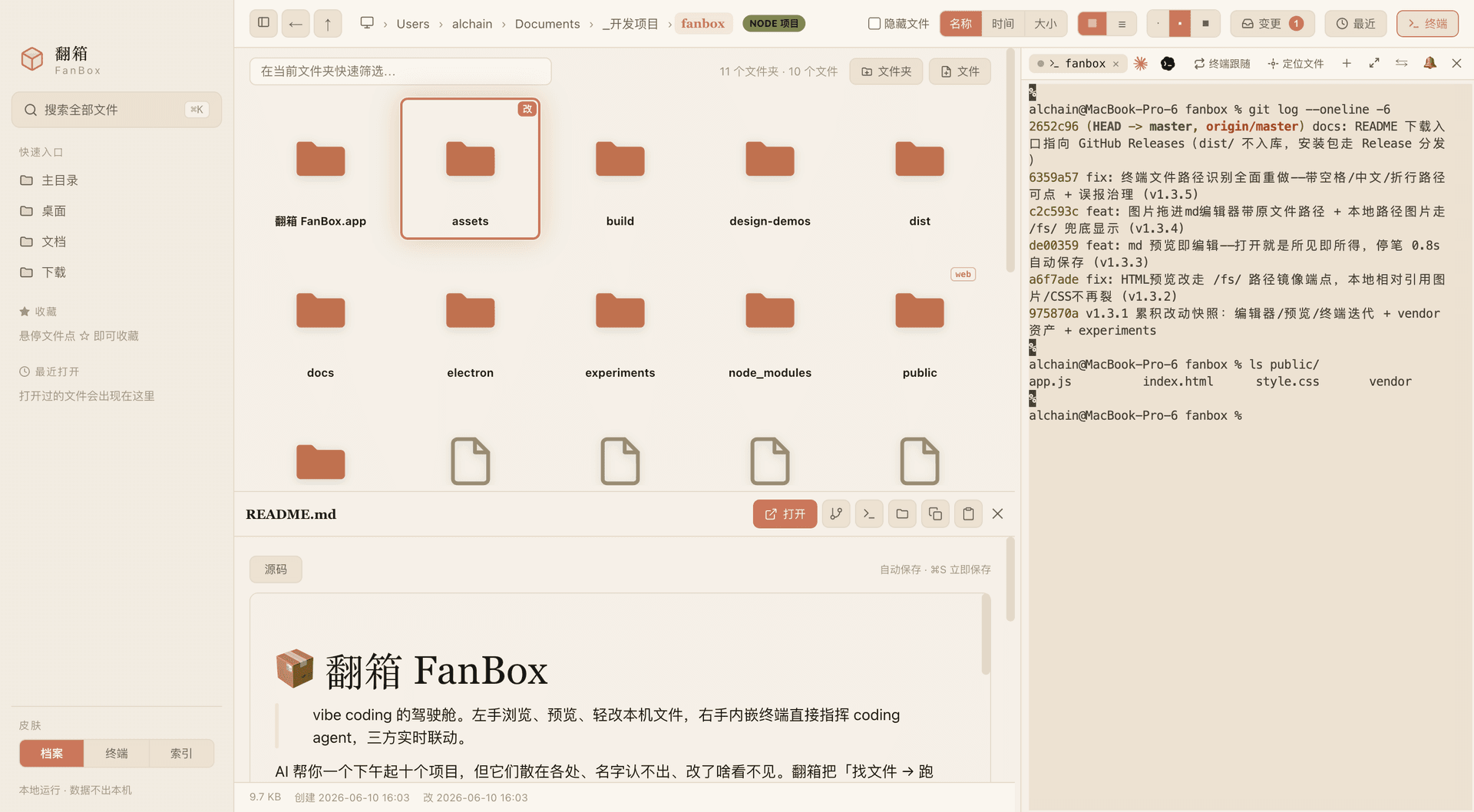This screenshot has height=812, width=1474.
Task: Go to 主目录 in sidebar
Action: click(117, 180)
